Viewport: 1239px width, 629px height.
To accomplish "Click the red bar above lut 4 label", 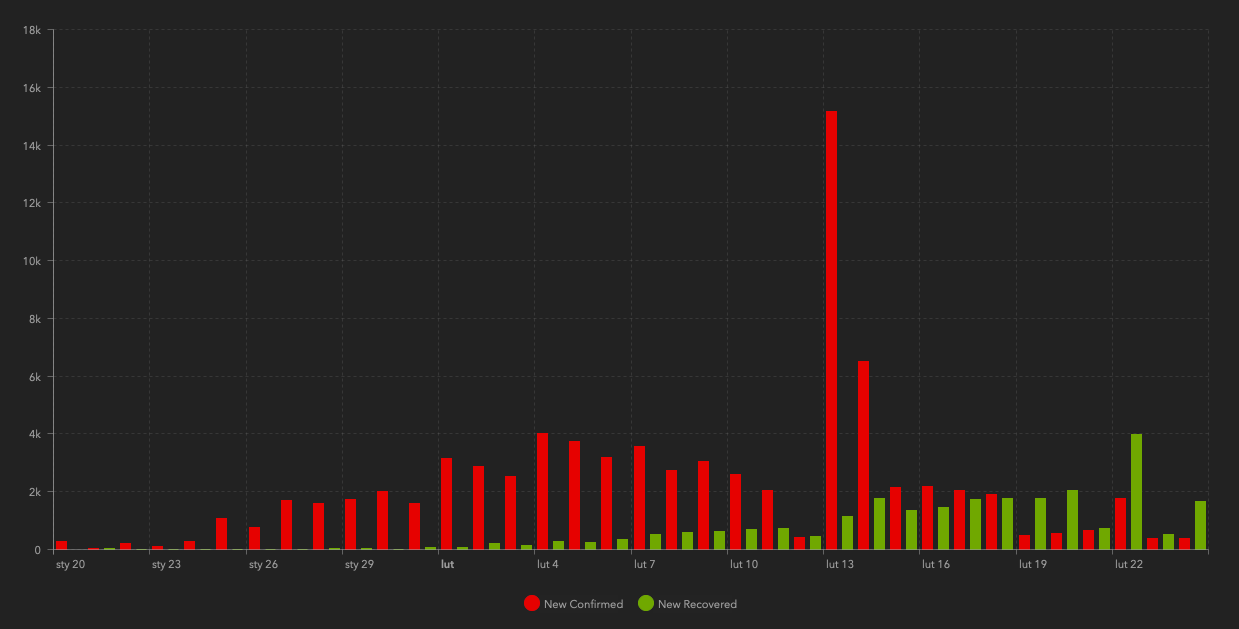I will (x=542, y=491).
